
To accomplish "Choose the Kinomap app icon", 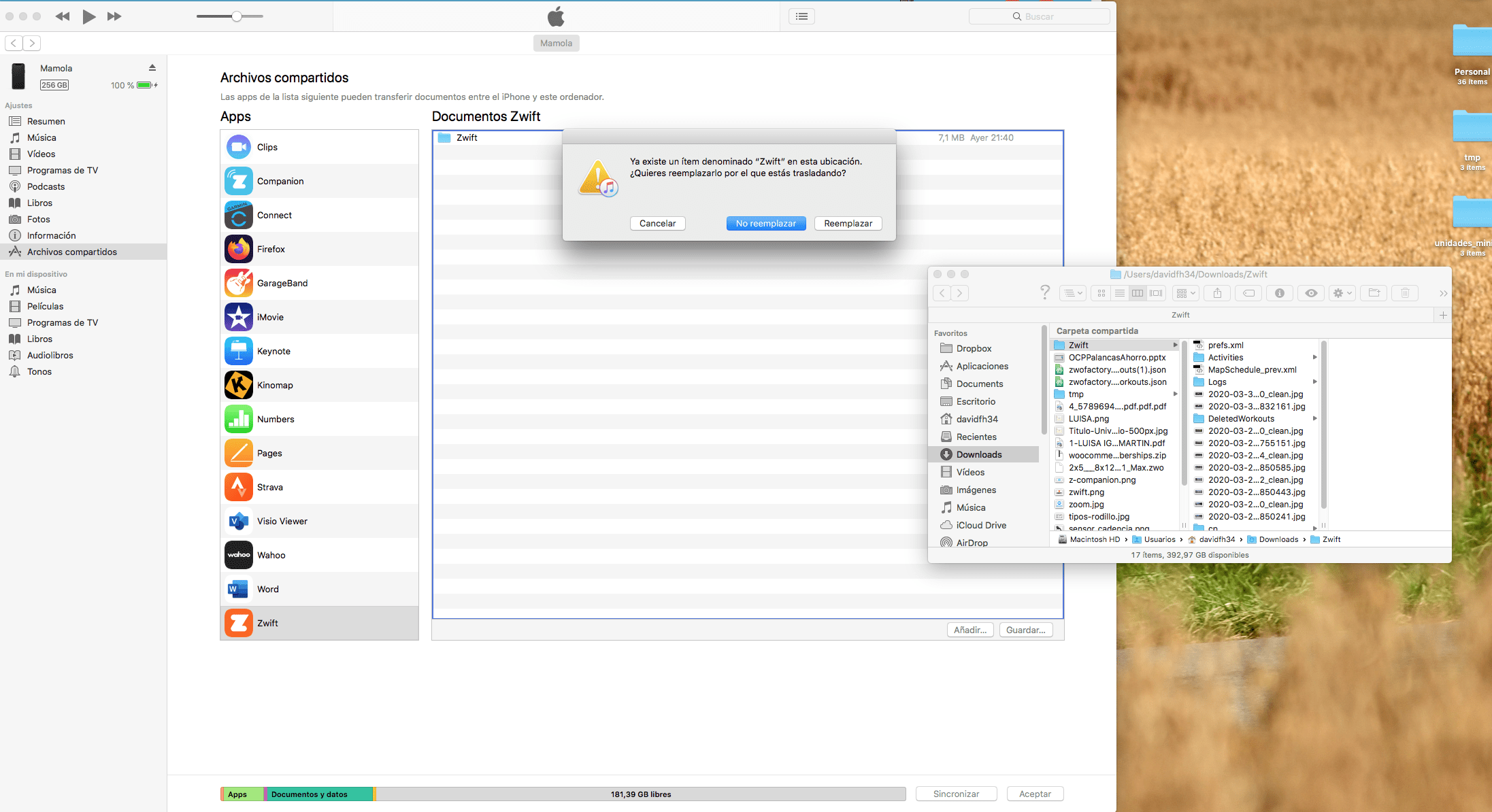I will coord(239,385).
